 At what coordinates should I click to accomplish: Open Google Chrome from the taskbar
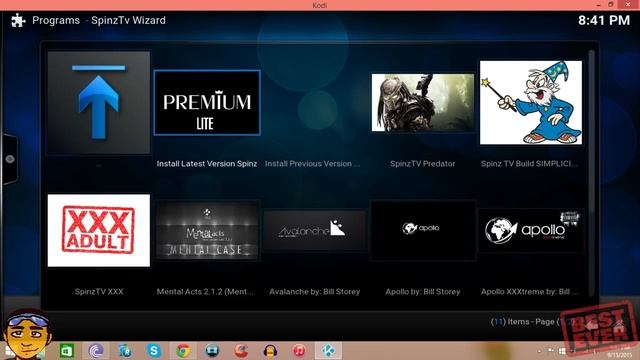click(x=183, y=351)
